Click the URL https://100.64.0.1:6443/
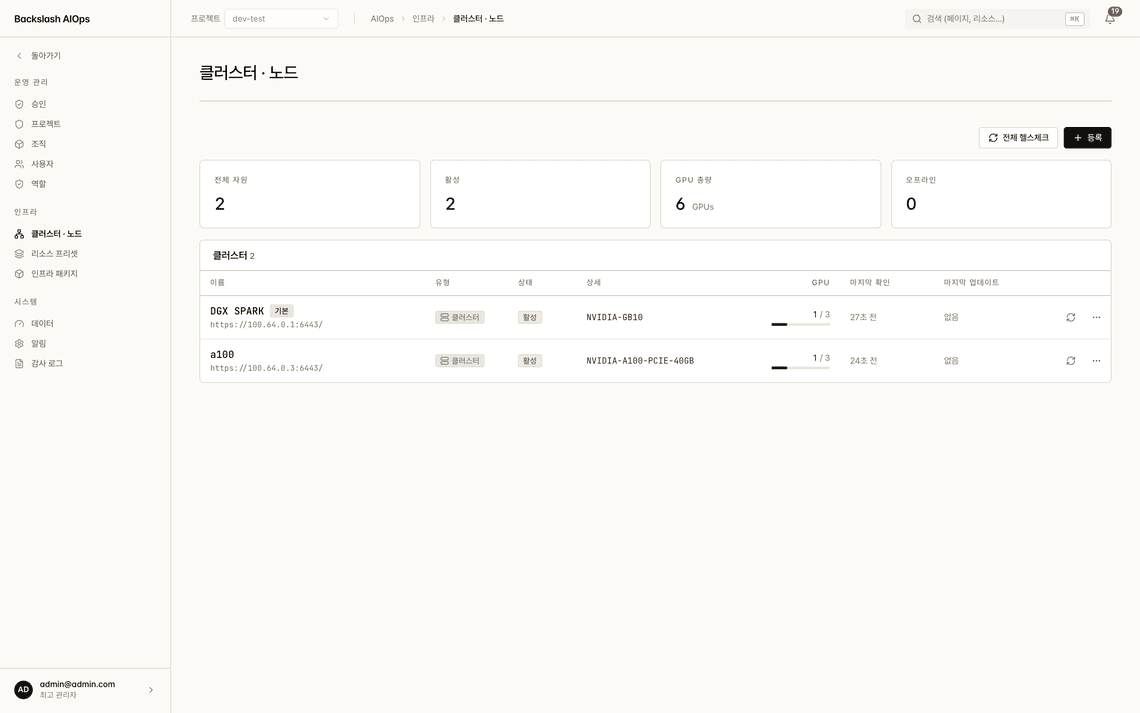 [266, 325]
